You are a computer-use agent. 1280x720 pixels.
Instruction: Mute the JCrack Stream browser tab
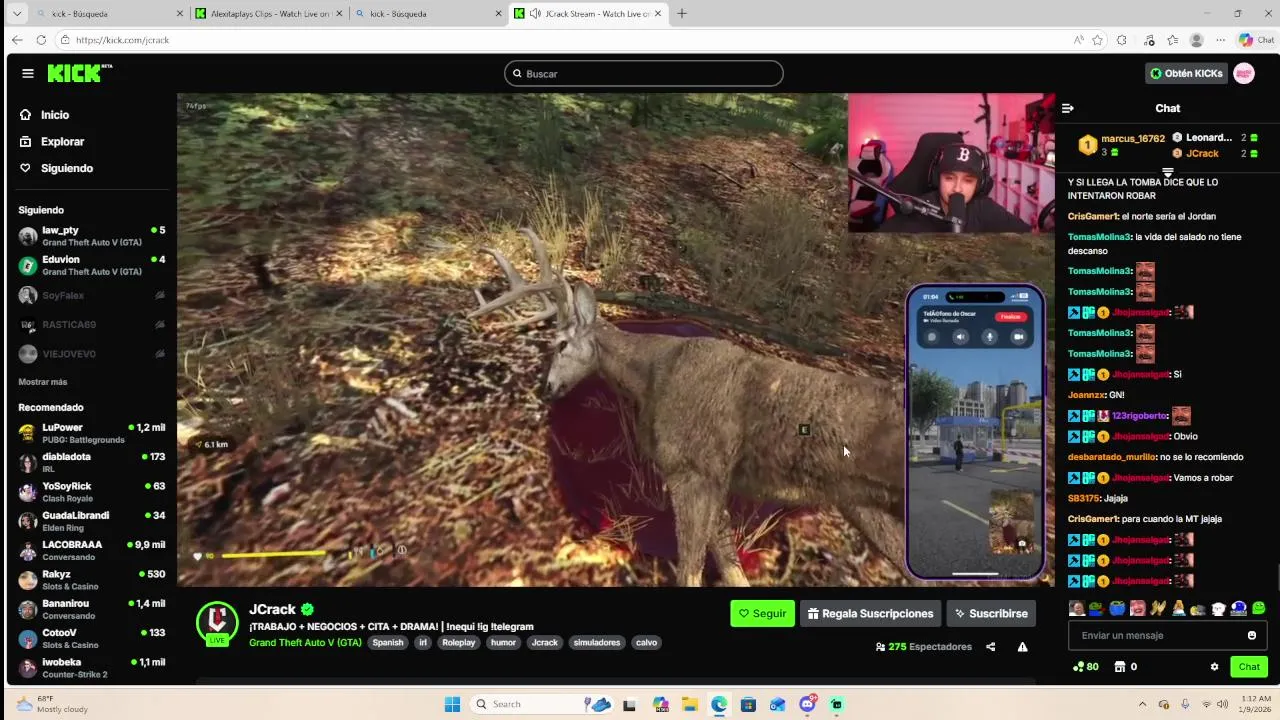[x=535, y=14]
